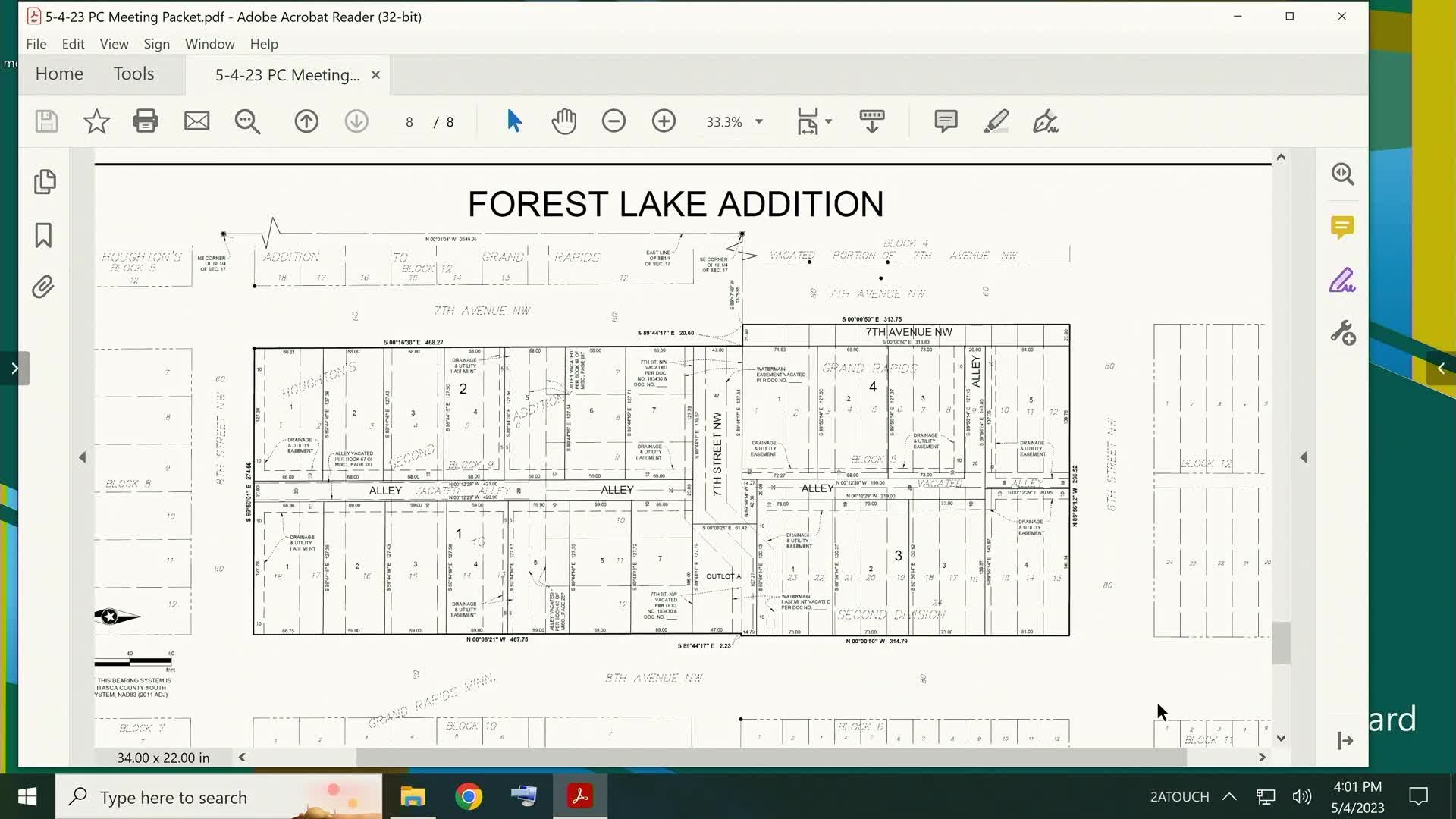Click the taskbar search box
The width and height of the screenshot is (1456, 819).
pyautogui.click(x=218, y=797)
